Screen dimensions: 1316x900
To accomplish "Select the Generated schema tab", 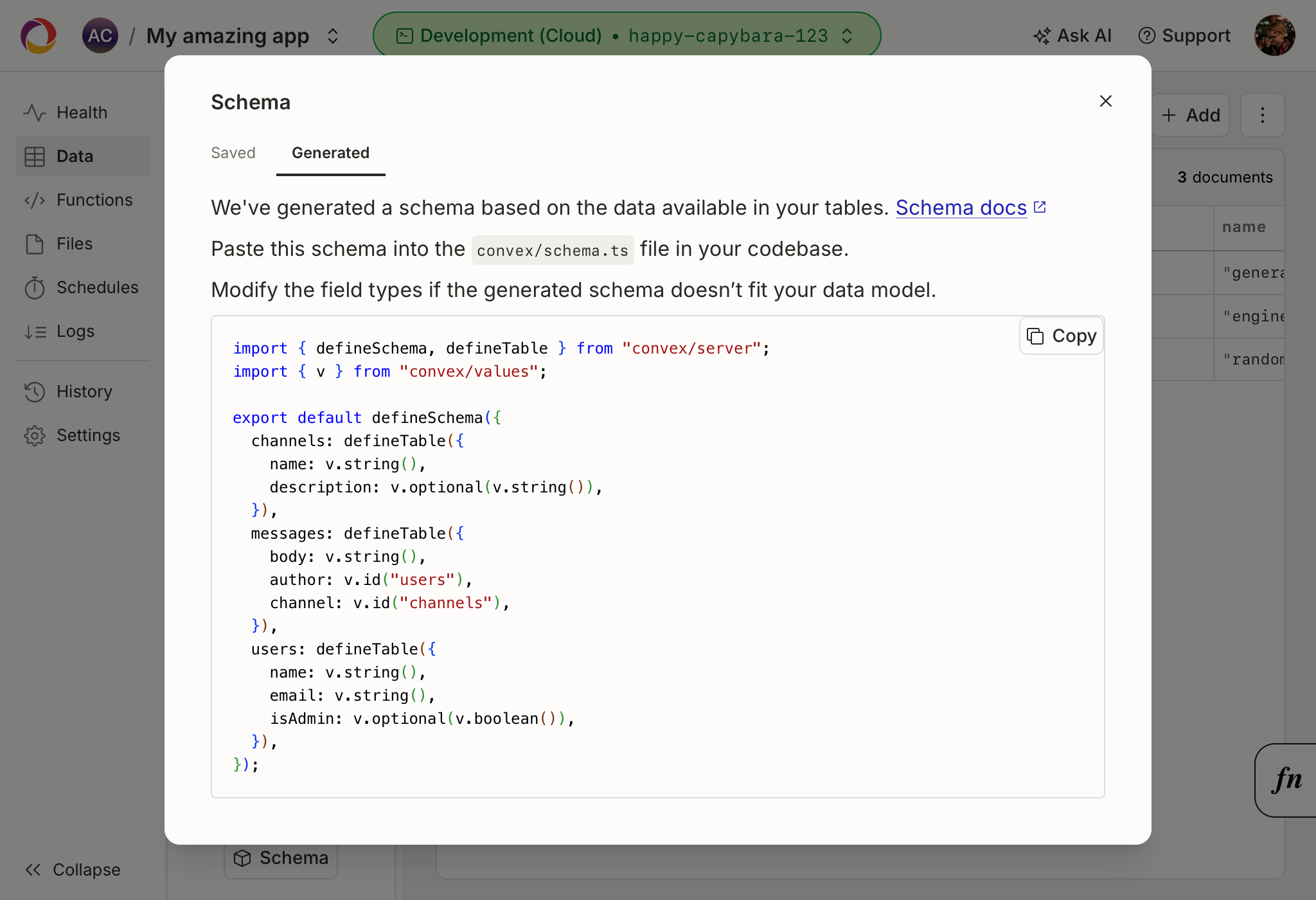I will (330, 153).
